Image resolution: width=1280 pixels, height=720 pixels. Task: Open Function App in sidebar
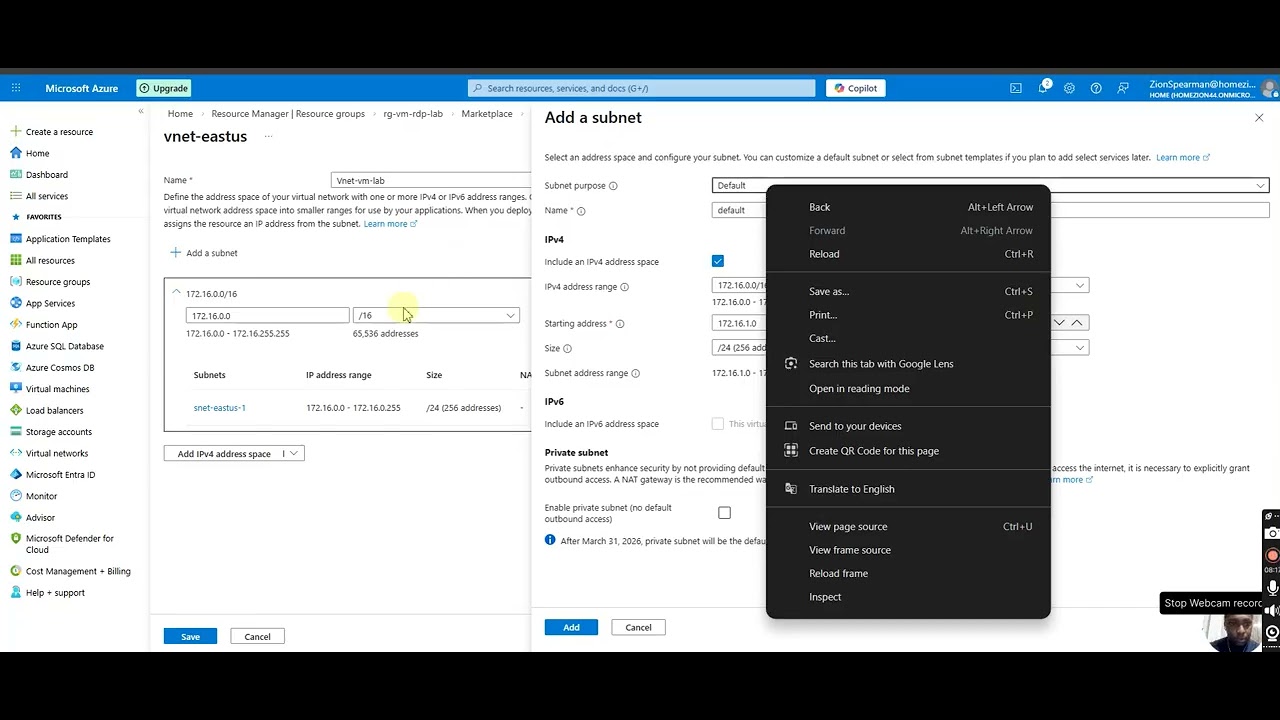coord(51,325)
